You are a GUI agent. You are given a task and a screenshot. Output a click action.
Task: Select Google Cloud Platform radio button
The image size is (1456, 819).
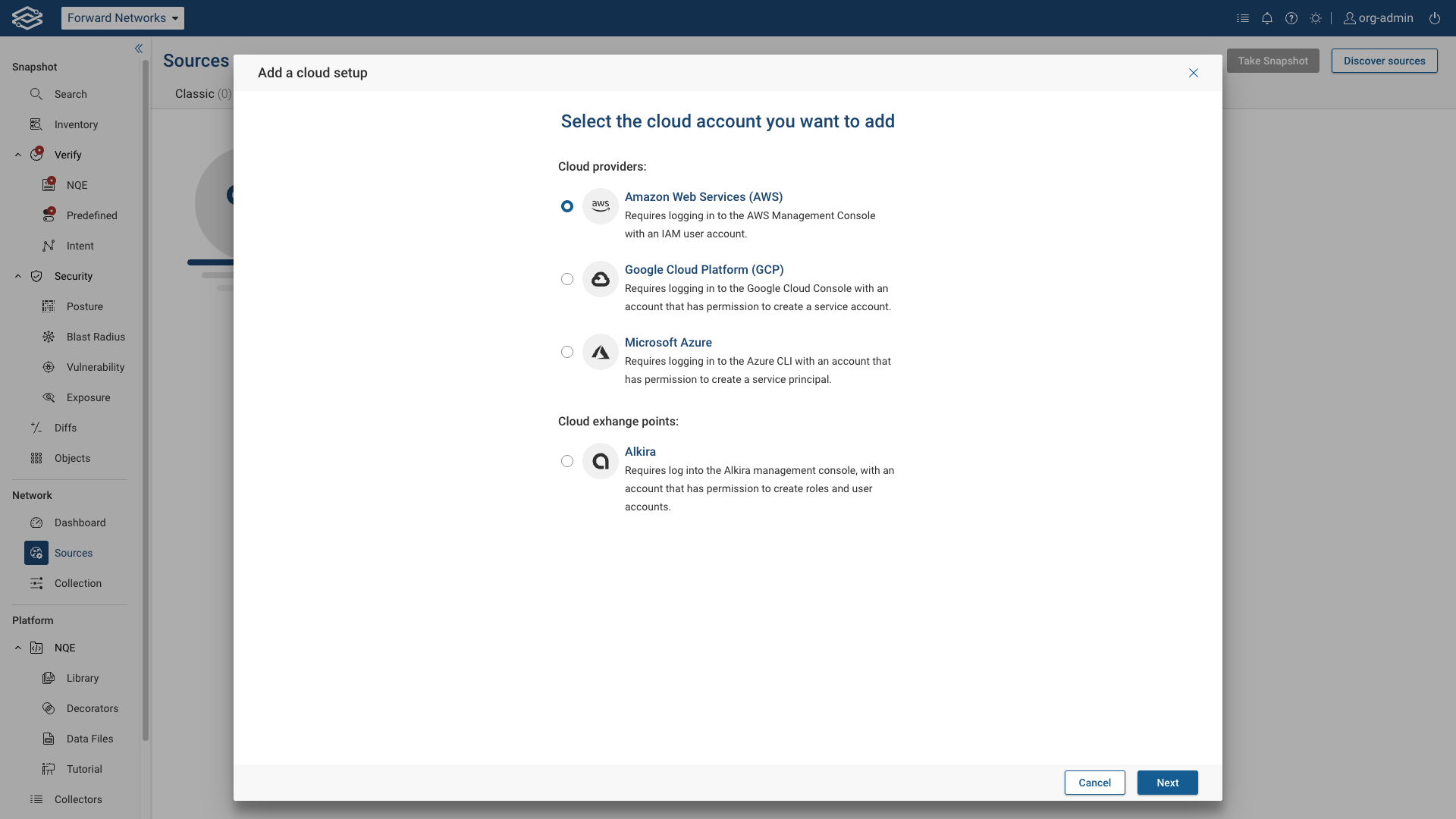566,279
